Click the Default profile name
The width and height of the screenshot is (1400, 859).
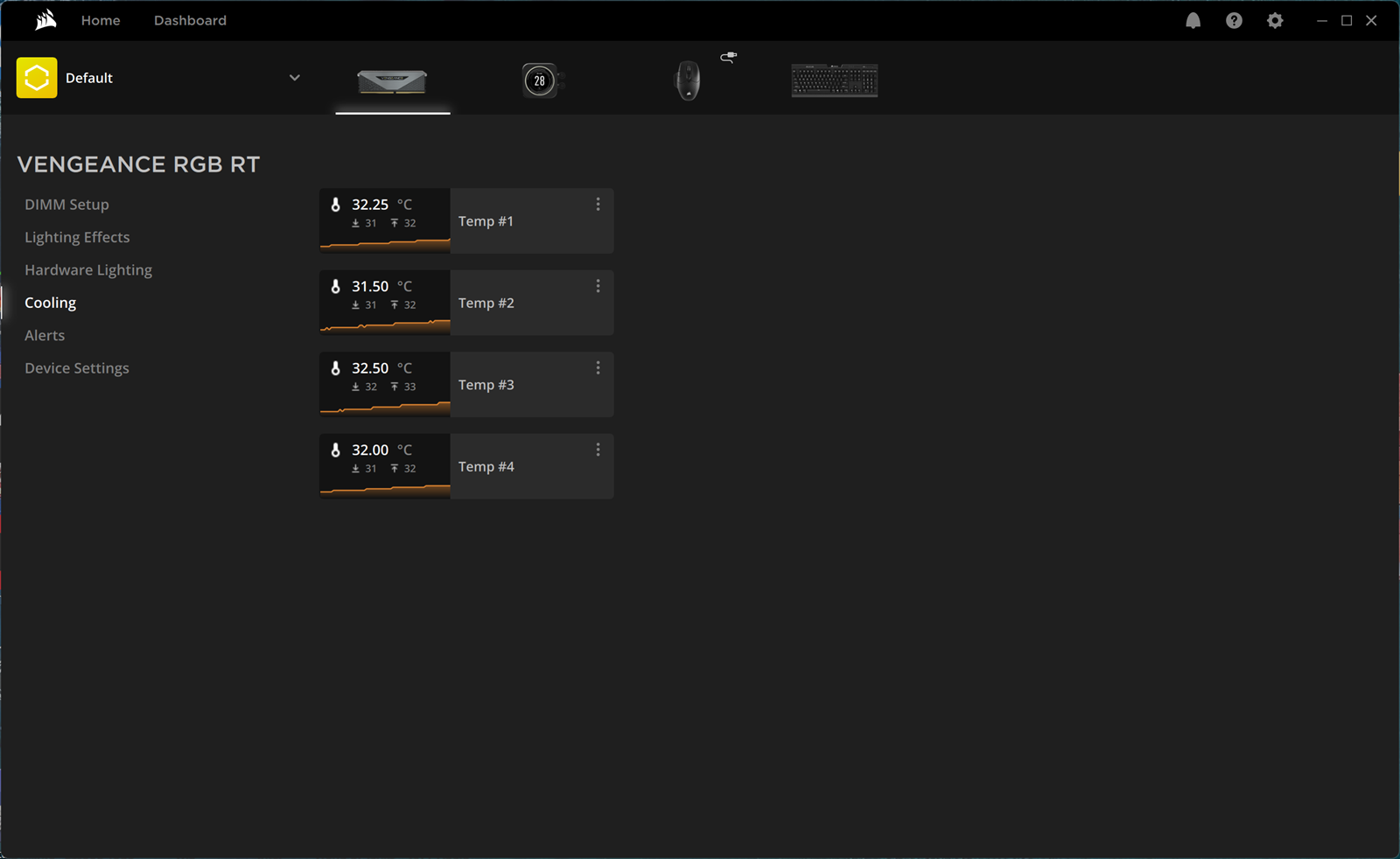click(x=89, y=78)
